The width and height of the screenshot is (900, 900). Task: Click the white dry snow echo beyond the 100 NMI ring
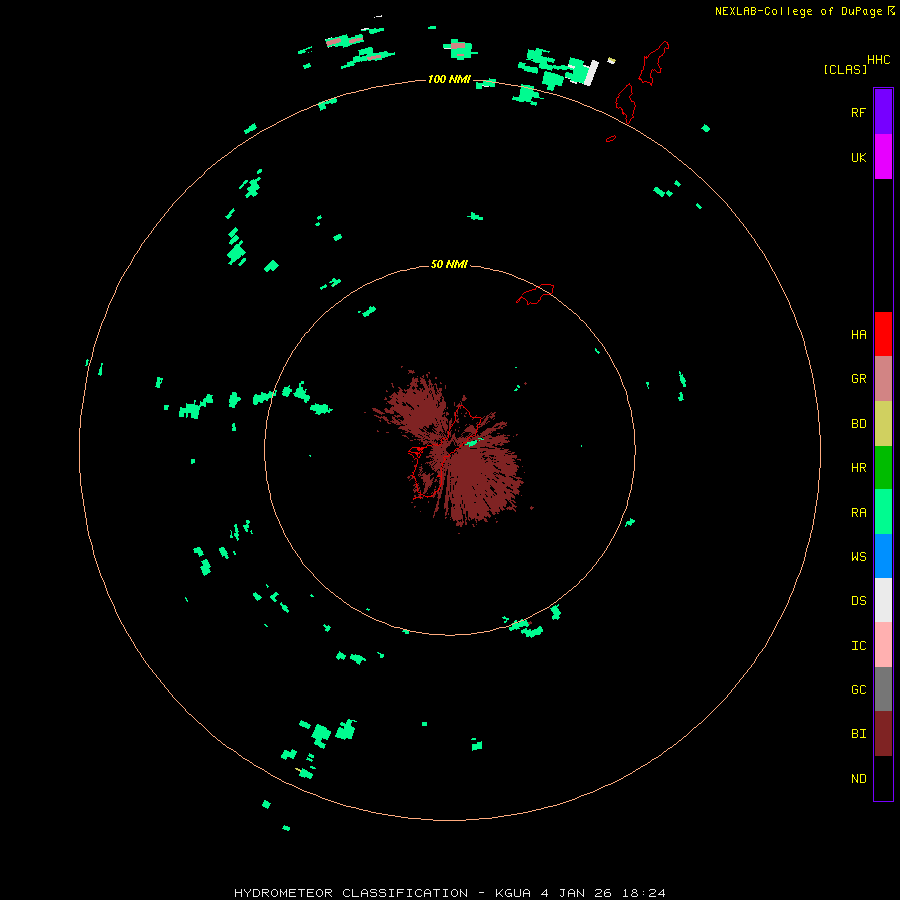591,73
